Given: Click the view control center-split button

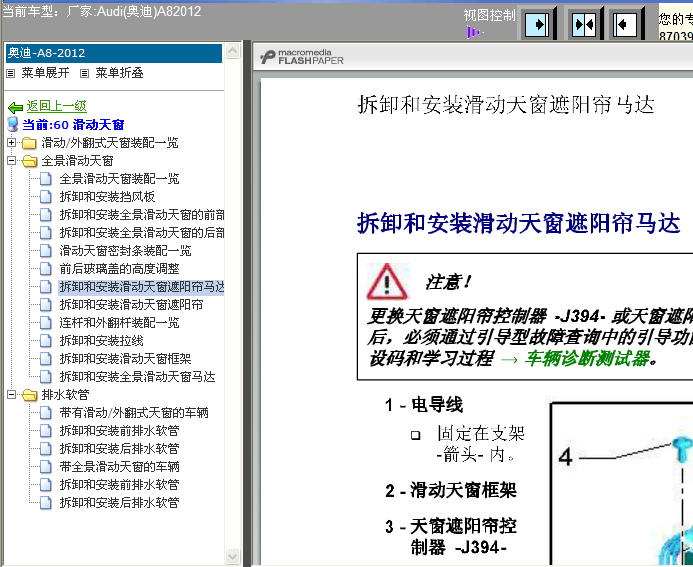Looking at the screenshot, I should (x=584, y=24).
